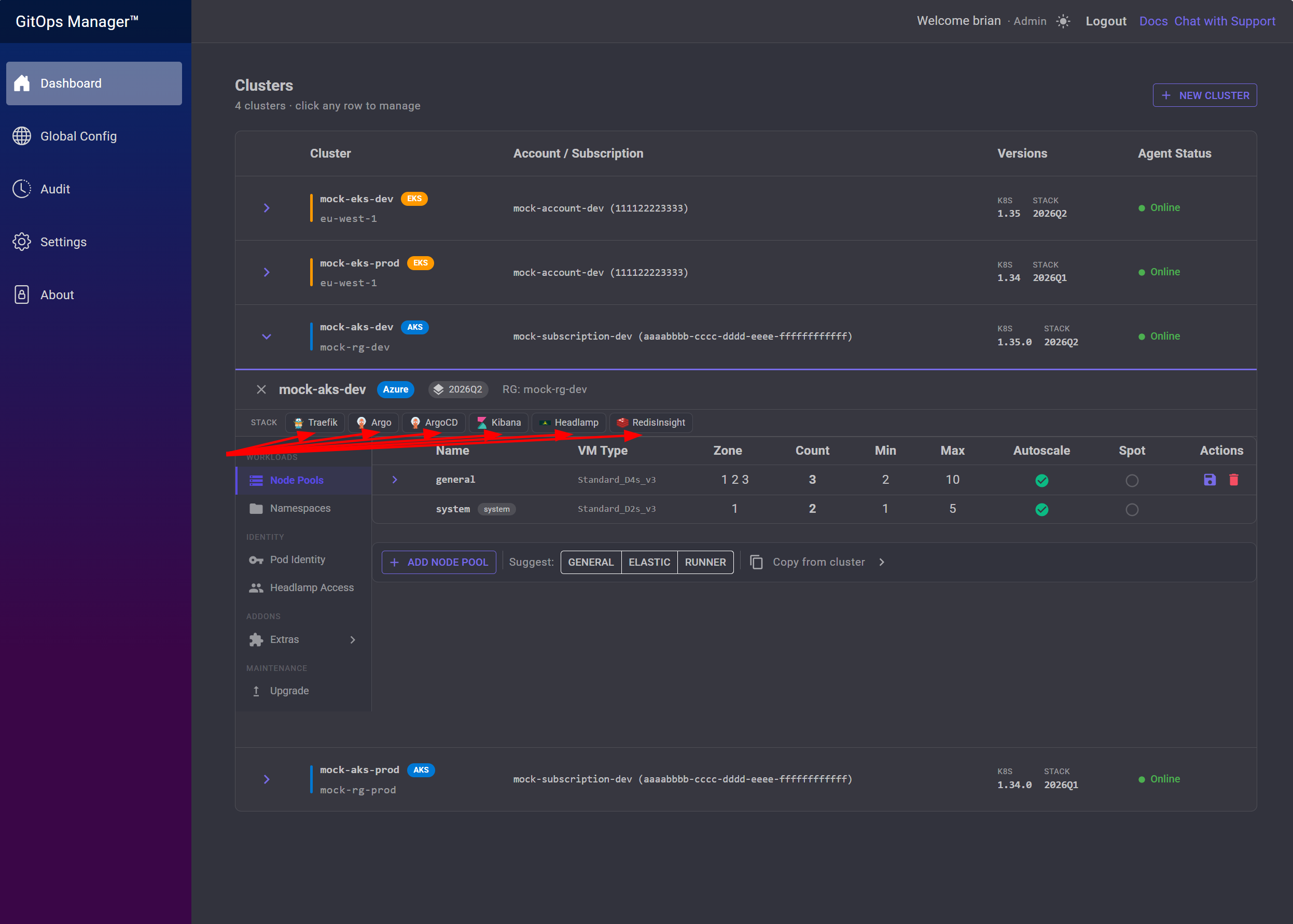This screenshot has width=1293, height=924.
Task: Go to Global Config in sidebar
Action: [x=94, y=136]
